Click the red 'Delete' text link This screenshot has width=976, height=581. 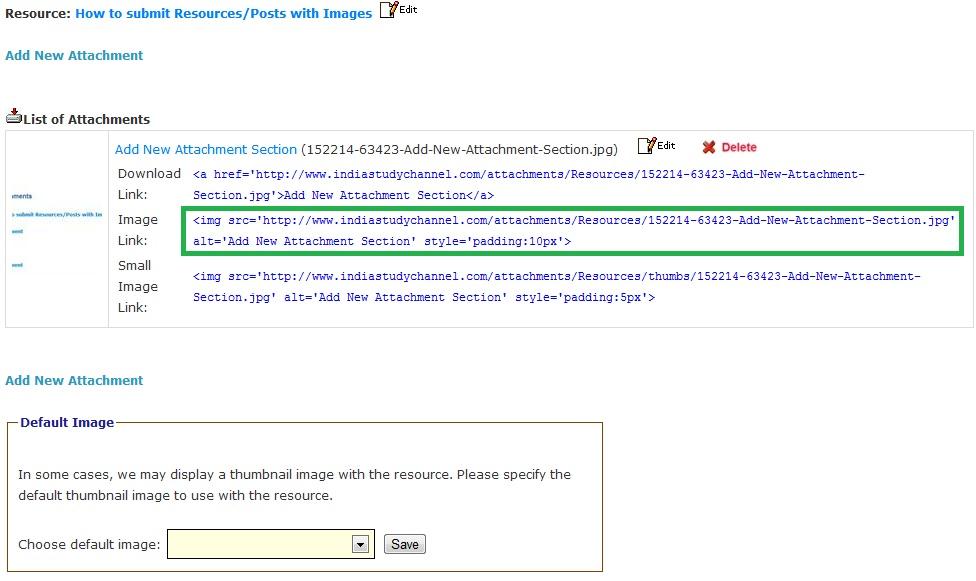(x=739, y=148)
